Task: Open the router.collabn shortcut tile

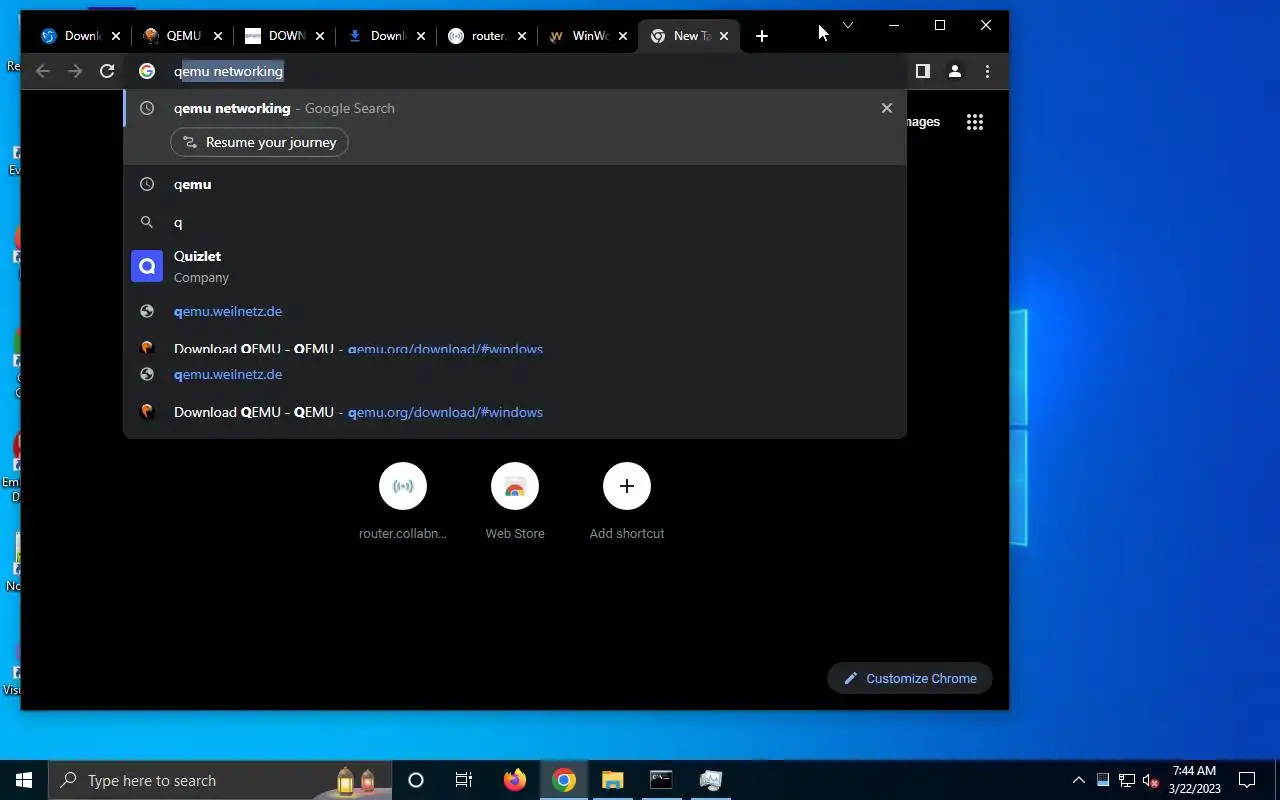Action: click(x=403, y=502)
